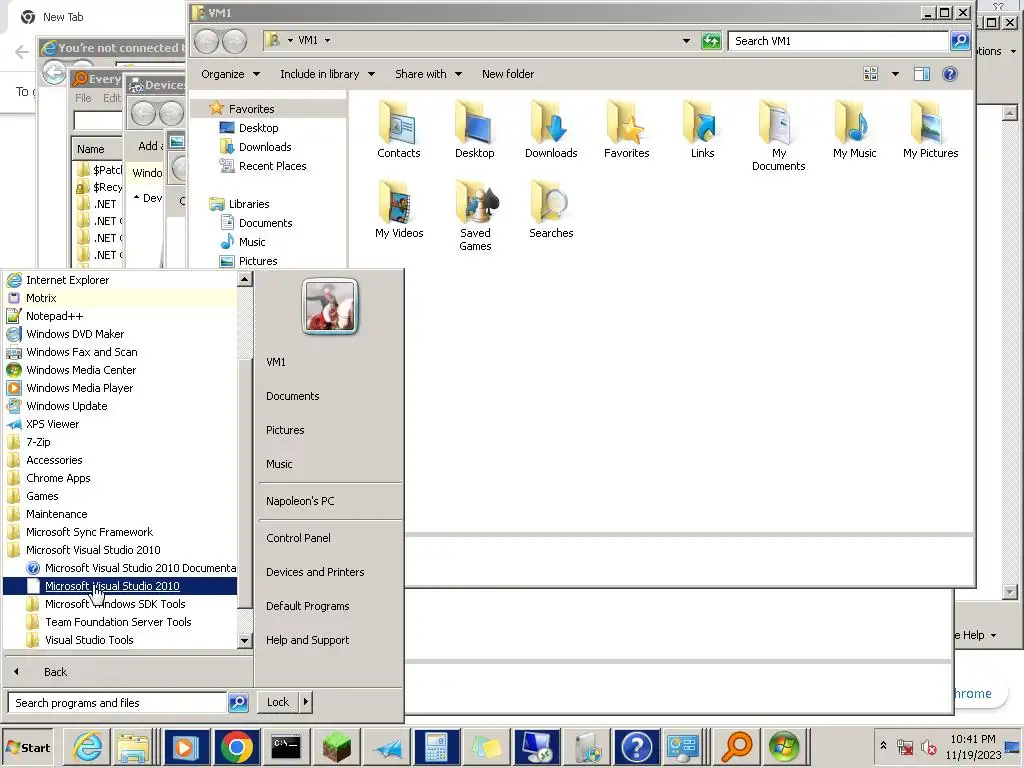Click programs list scroll up arrow
This screenshot has height=768, width=1024.
click(244, 279)
